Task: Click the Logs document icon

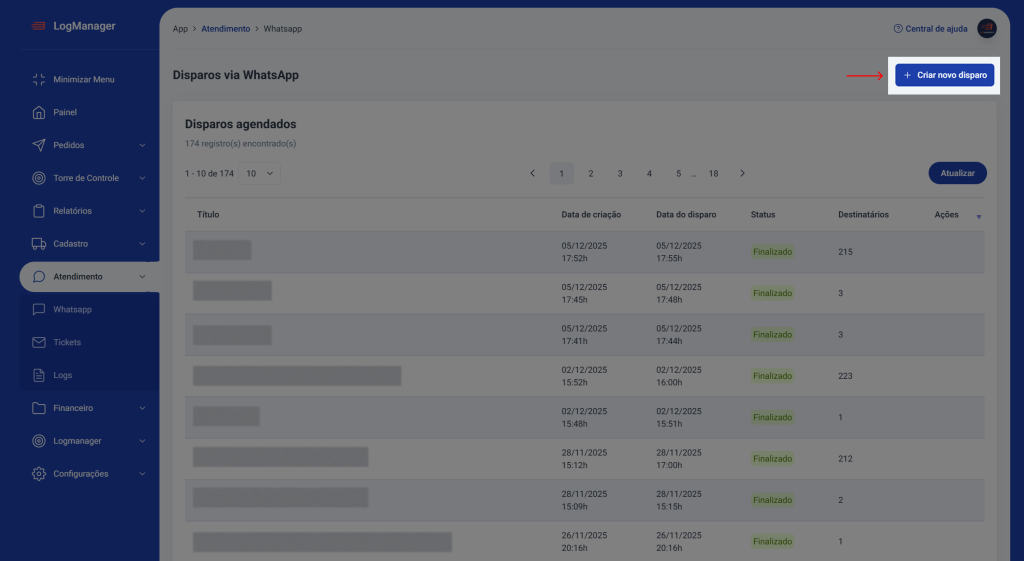Action: click(39, 375)
